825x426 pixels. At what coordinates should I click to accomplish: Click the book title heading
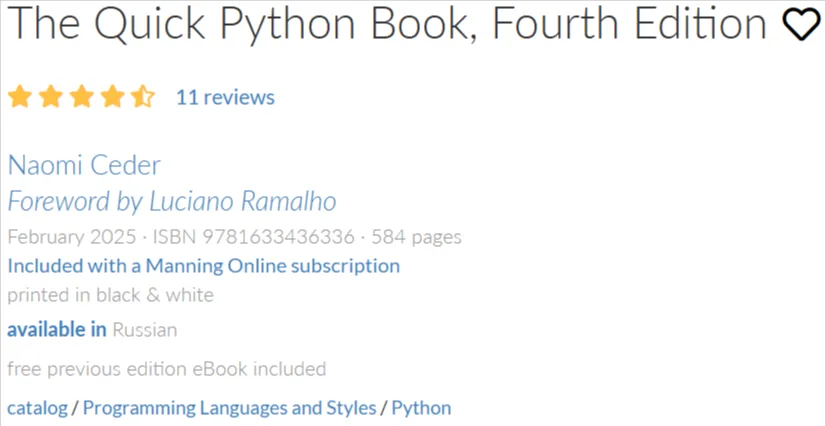pos(387,25)
